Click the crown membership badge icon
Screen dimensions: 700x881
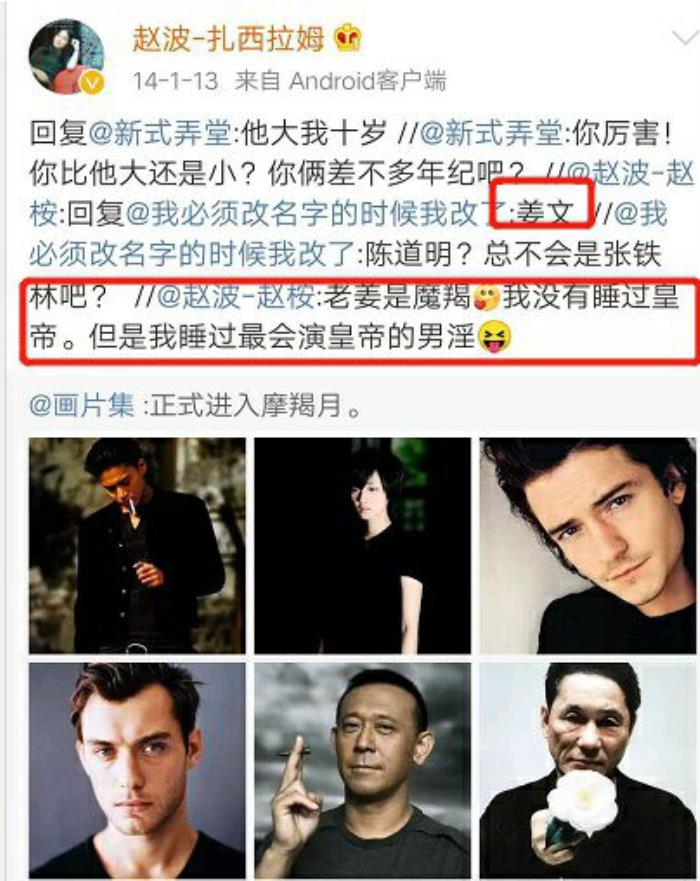pyautogui.click(x=347, y=38)
